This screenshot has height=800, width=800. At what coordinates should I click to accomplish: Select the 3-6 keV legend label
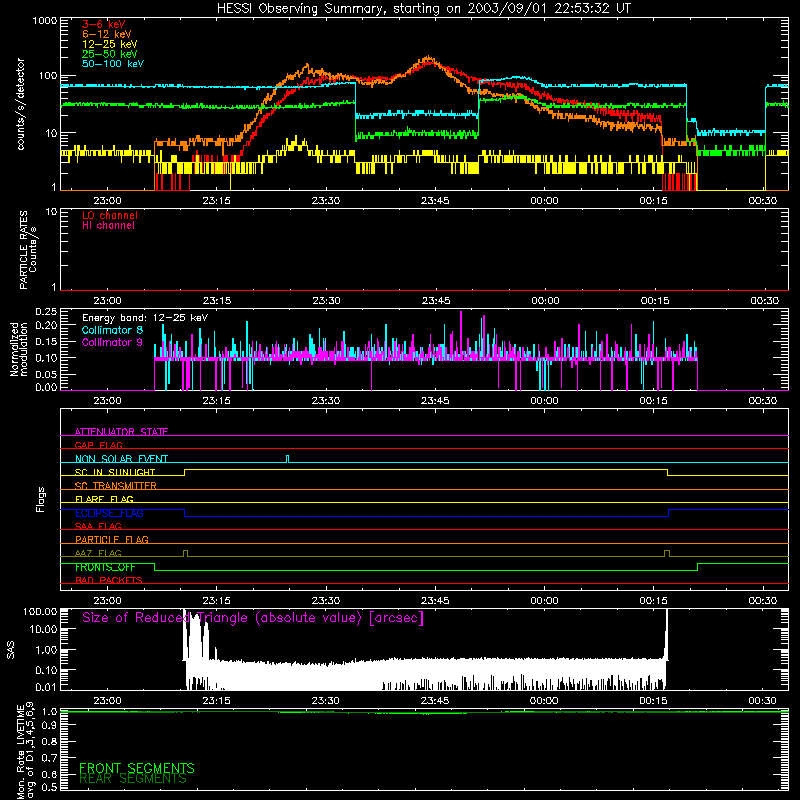coord(104,24)
